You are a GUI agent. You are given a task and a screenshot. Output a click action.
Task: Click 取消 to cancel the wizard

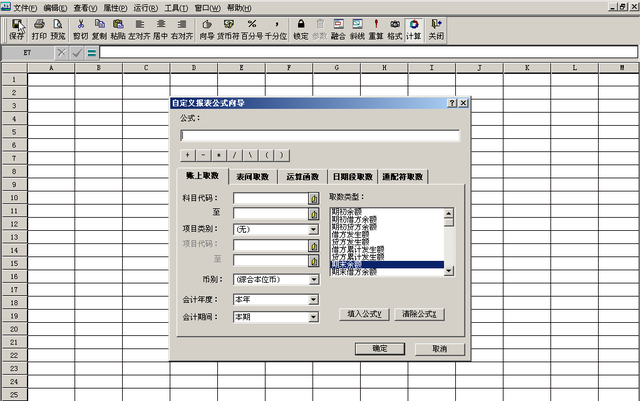click(x=440, y=349)
